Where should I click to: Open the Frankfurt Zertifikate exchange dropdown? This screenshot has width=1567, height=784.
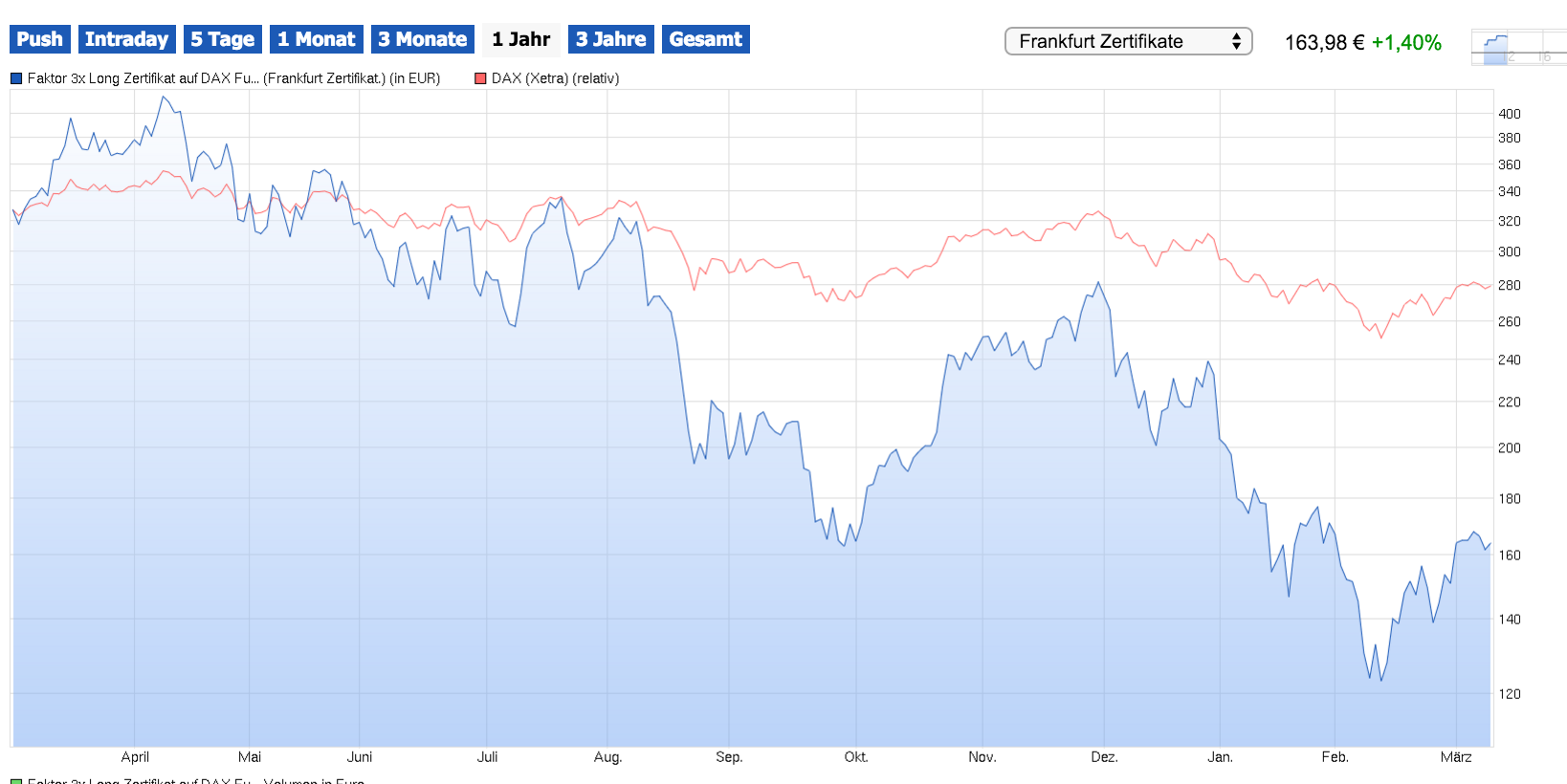[x=1128, y=41]
